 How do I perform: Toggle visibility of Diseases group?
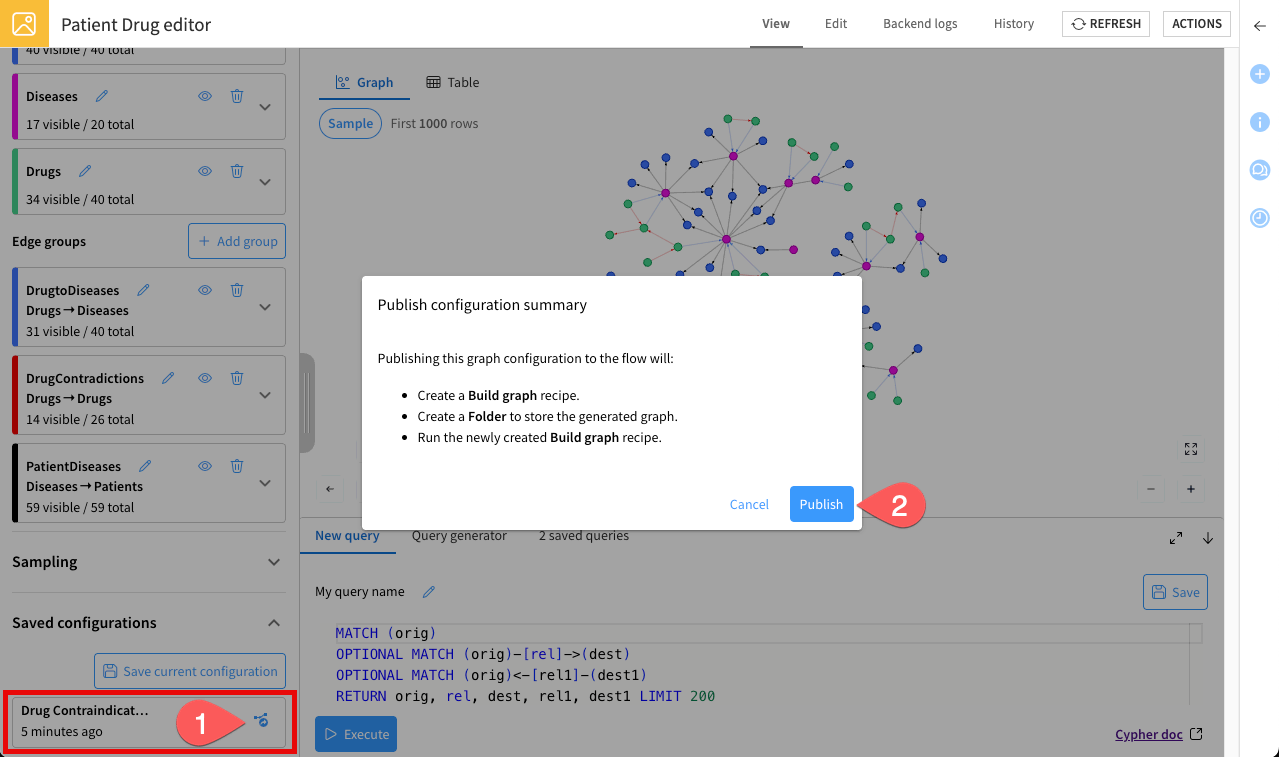(x=205, y=96)
